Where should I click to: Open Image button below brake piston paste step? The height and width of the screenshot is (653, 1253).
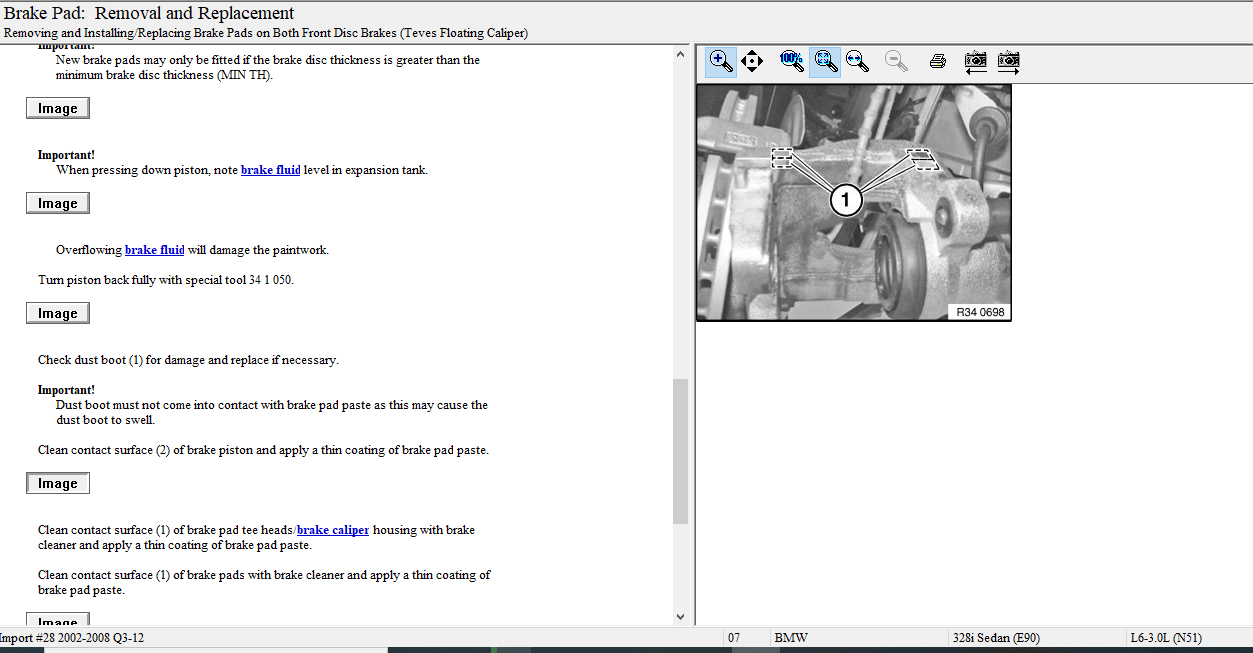(58, 483)
